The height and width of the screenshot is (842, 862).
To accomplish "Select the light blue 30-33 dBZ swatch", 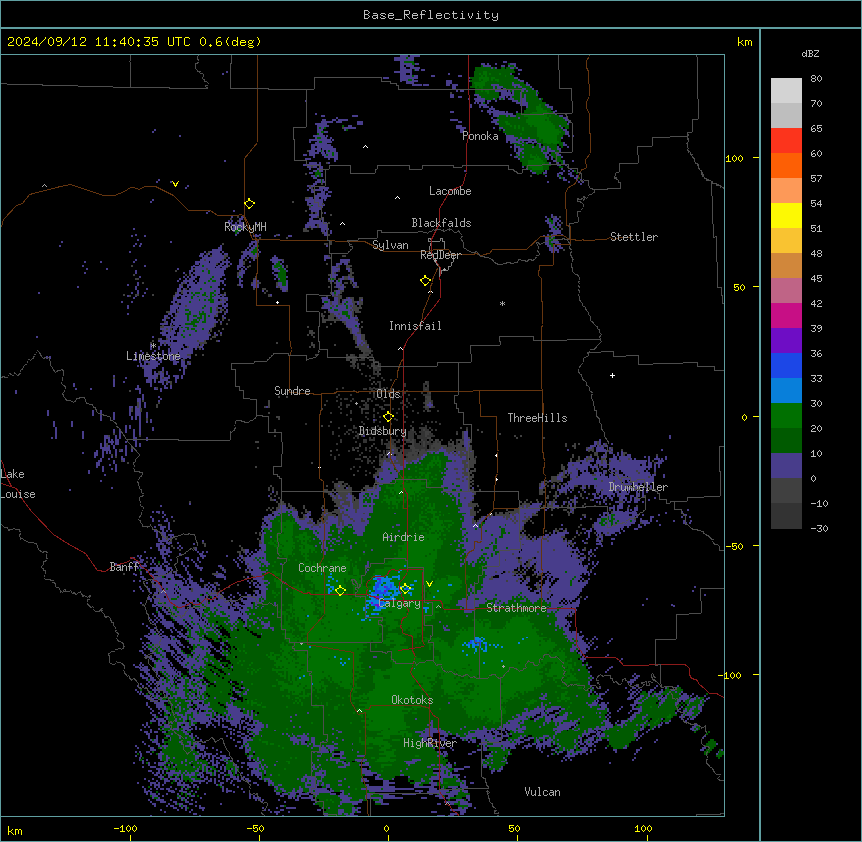I will pos(786,391).
